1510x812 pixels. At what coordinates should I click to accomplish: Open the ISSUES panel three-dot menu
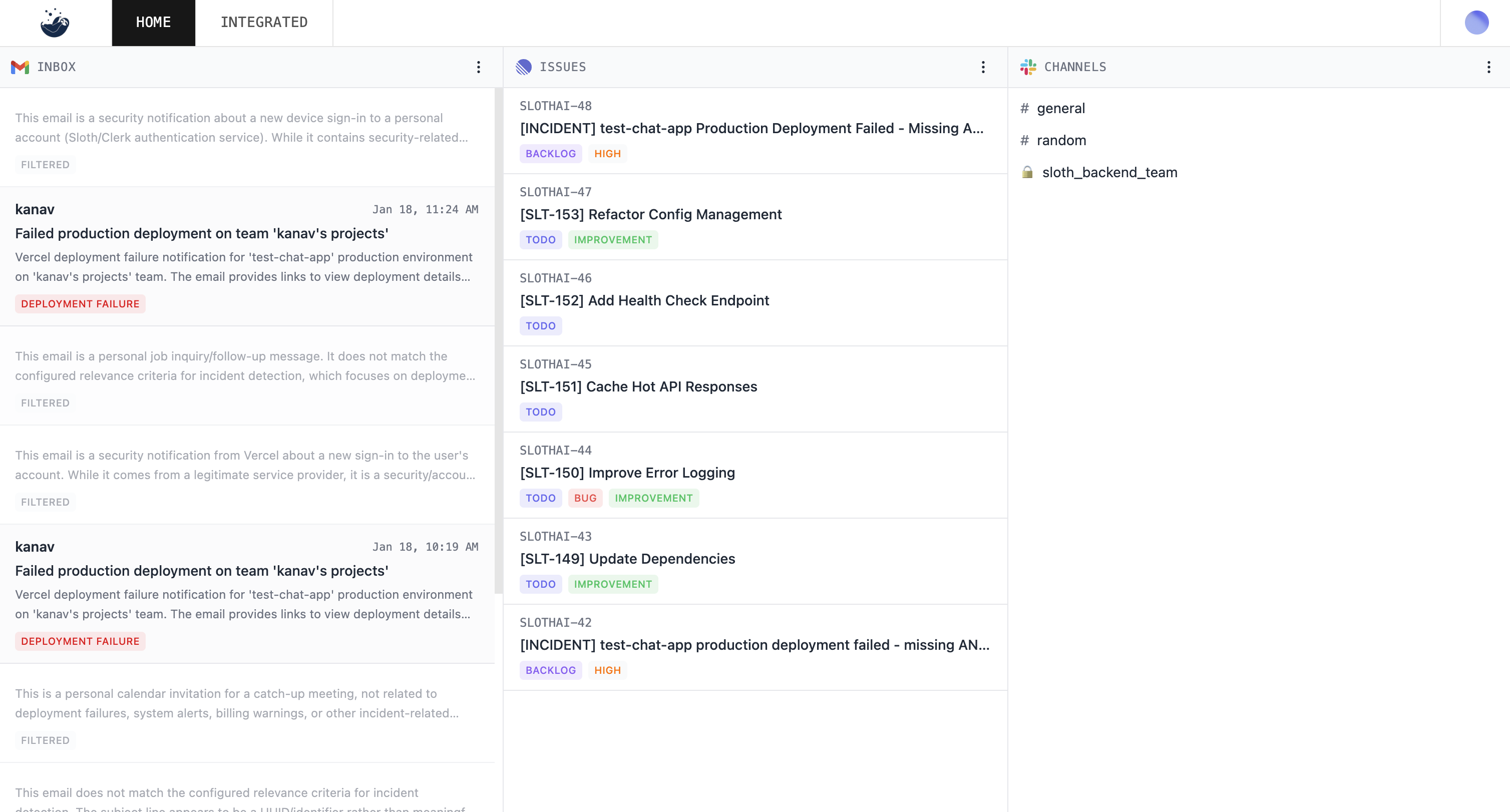tap(983, 67)
